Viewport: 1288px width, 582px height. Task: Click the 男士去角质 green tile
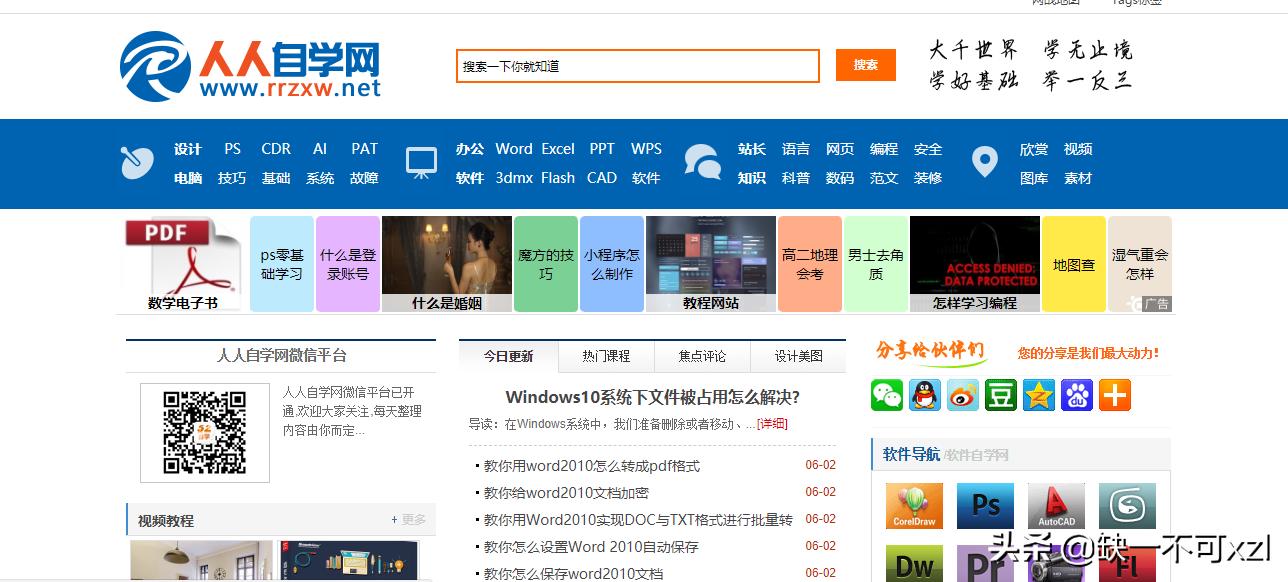(876, 264)
